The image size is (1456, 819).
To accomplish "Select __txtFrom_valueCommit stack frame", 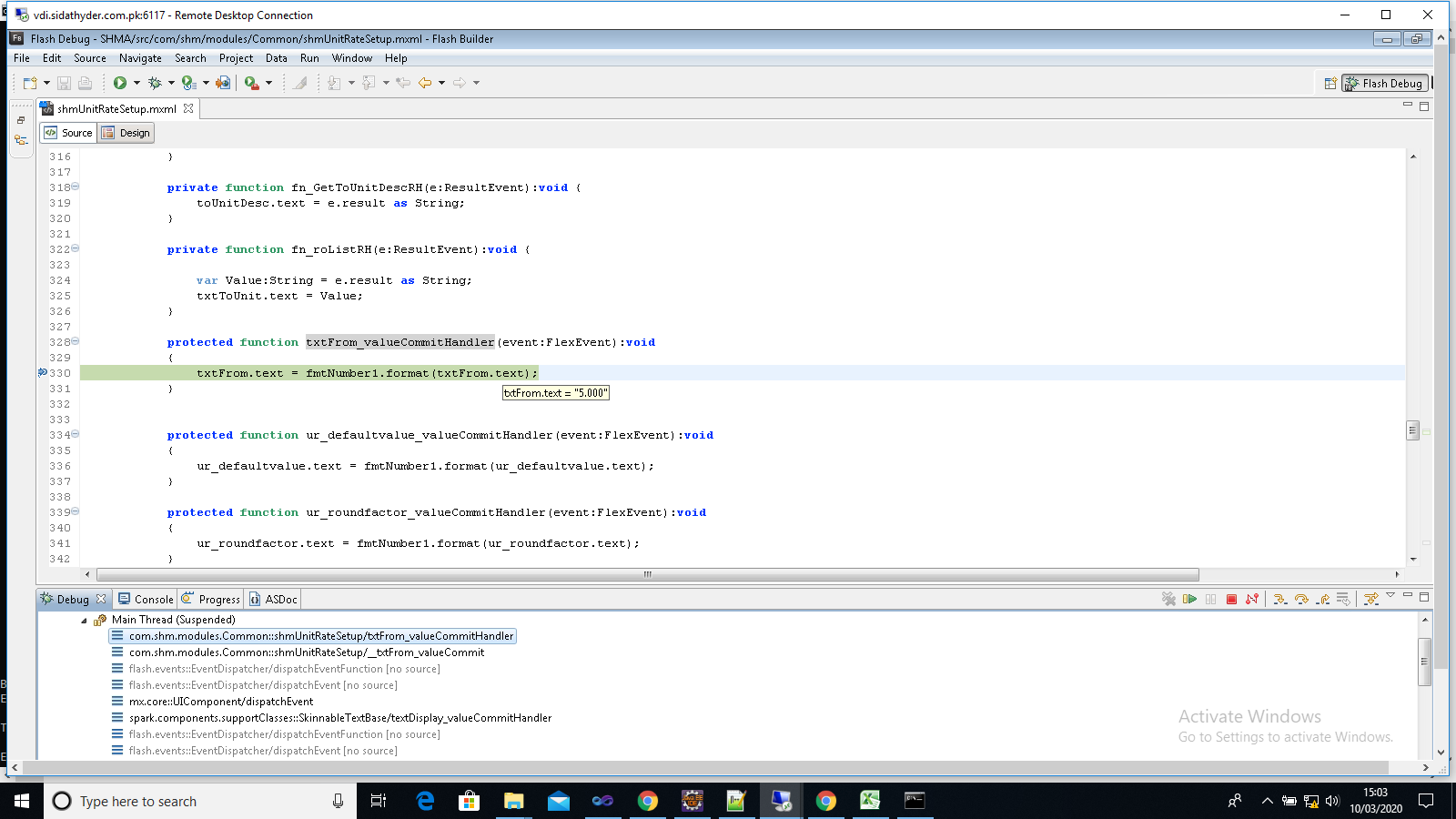I will (x=298, y=652).
